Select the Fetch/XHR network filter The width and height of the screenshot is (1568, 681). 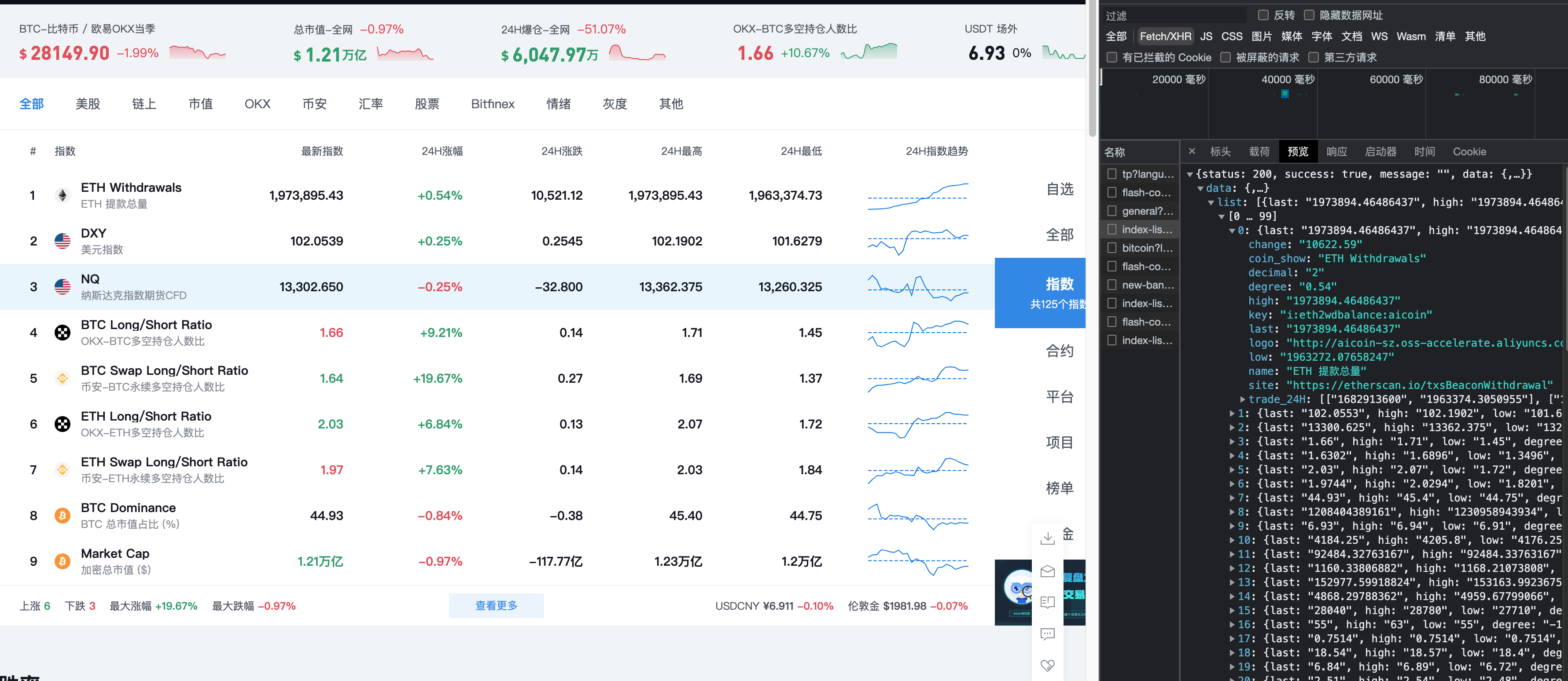[x=1164, y=37]
